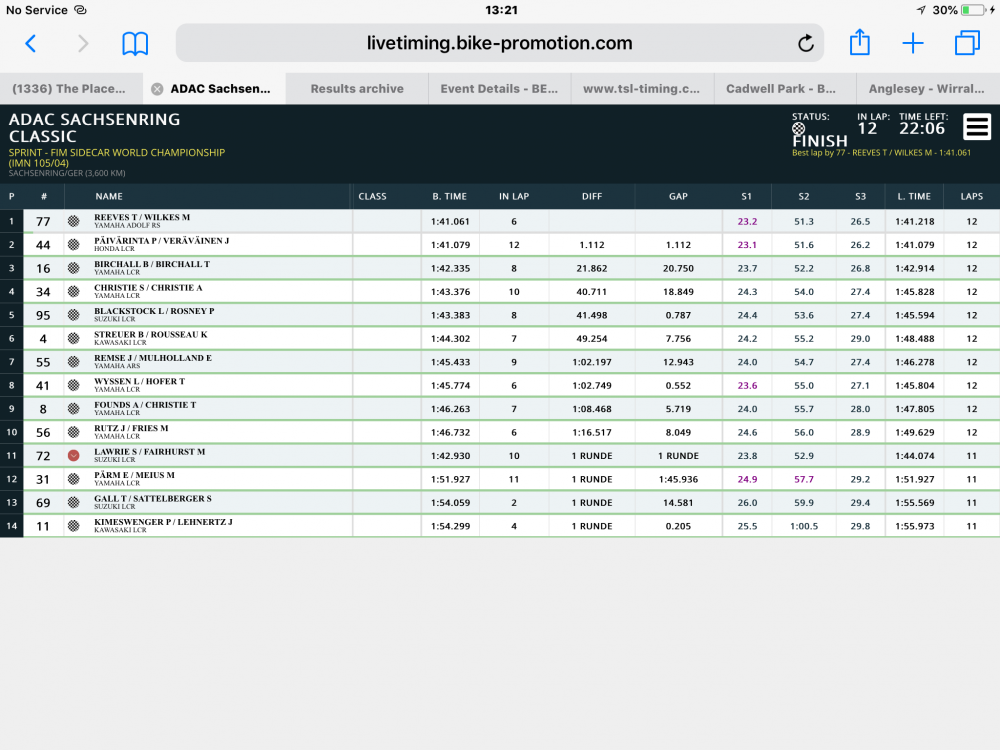Click the chequered flag icon for Gall / Sattelberger
The width and height of the screenshot is (1000, 750).
[x=74, y=503]
